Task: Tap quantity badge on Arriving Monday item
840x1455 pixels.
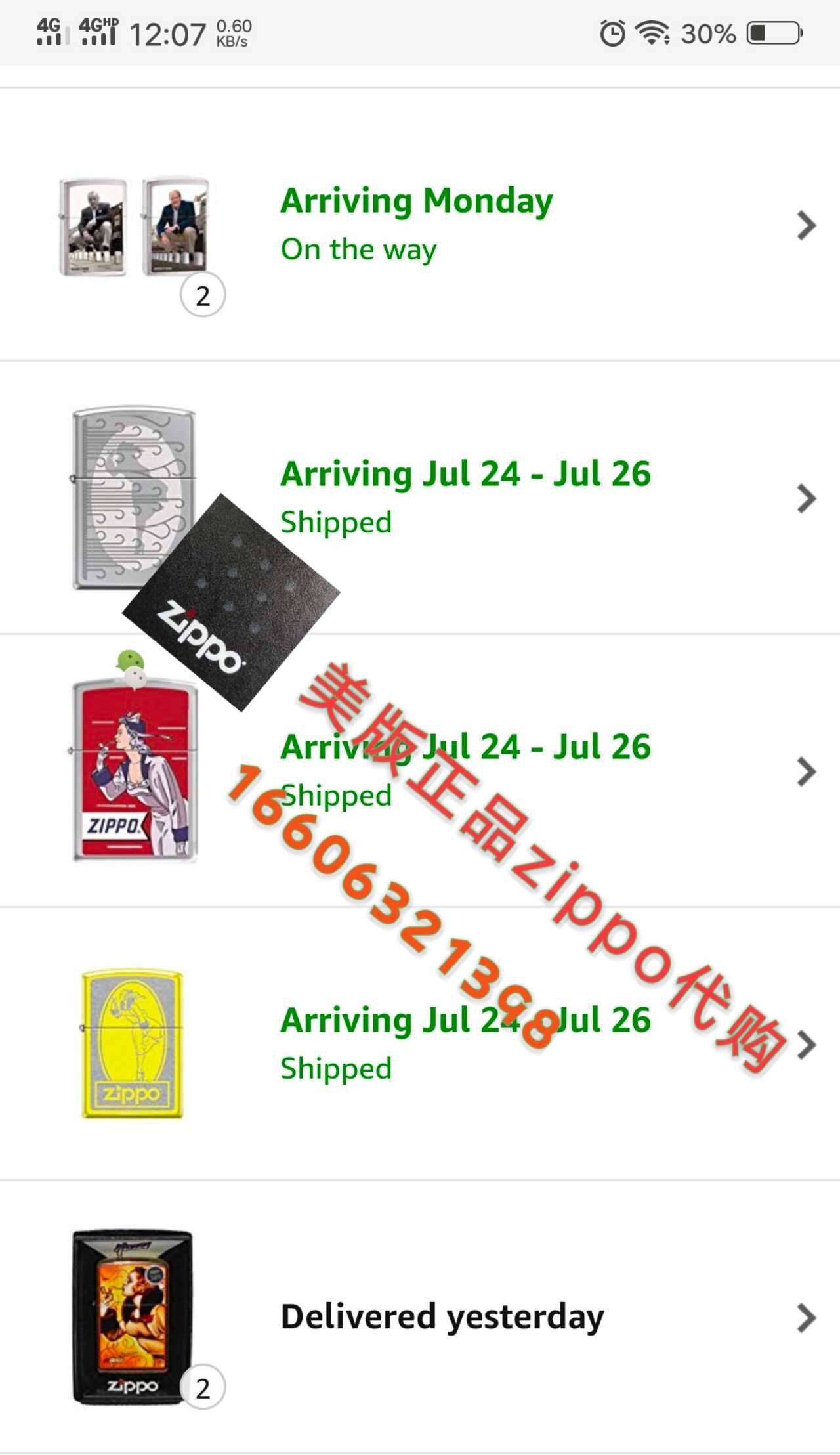Action: click(203, 295)
